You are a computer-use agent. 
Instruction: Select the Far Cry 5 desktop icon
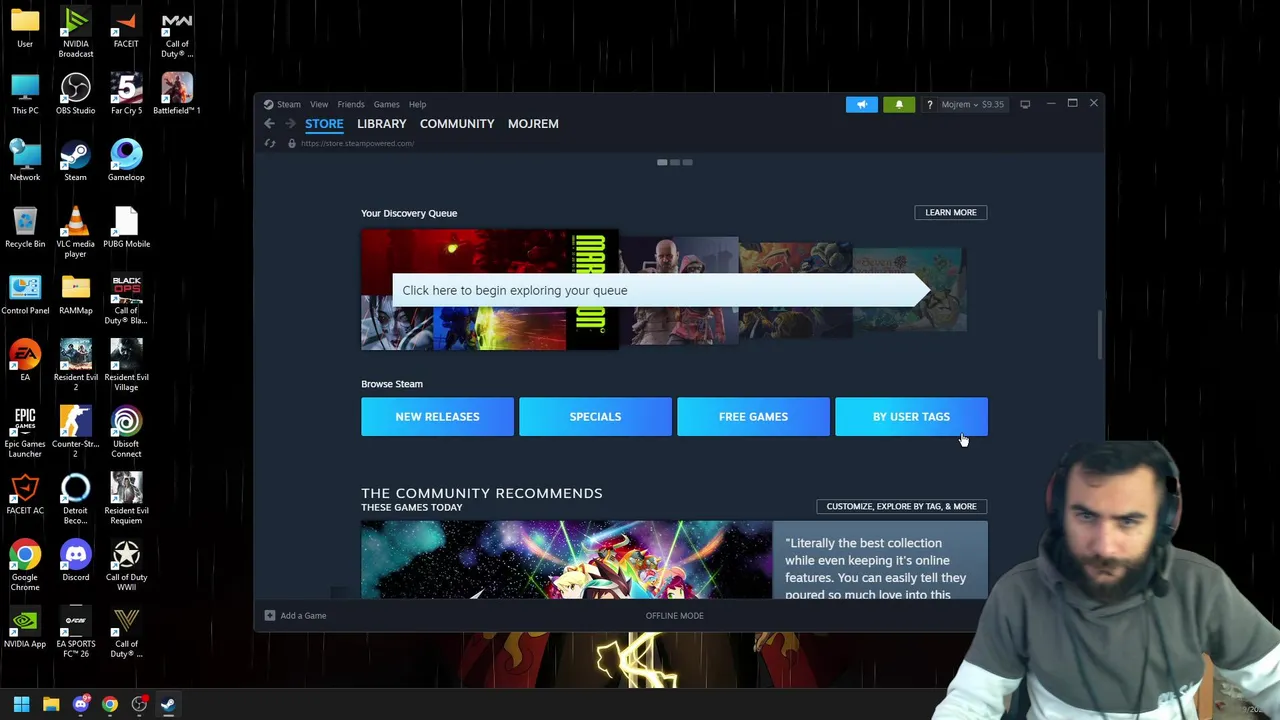click(126, 94)
